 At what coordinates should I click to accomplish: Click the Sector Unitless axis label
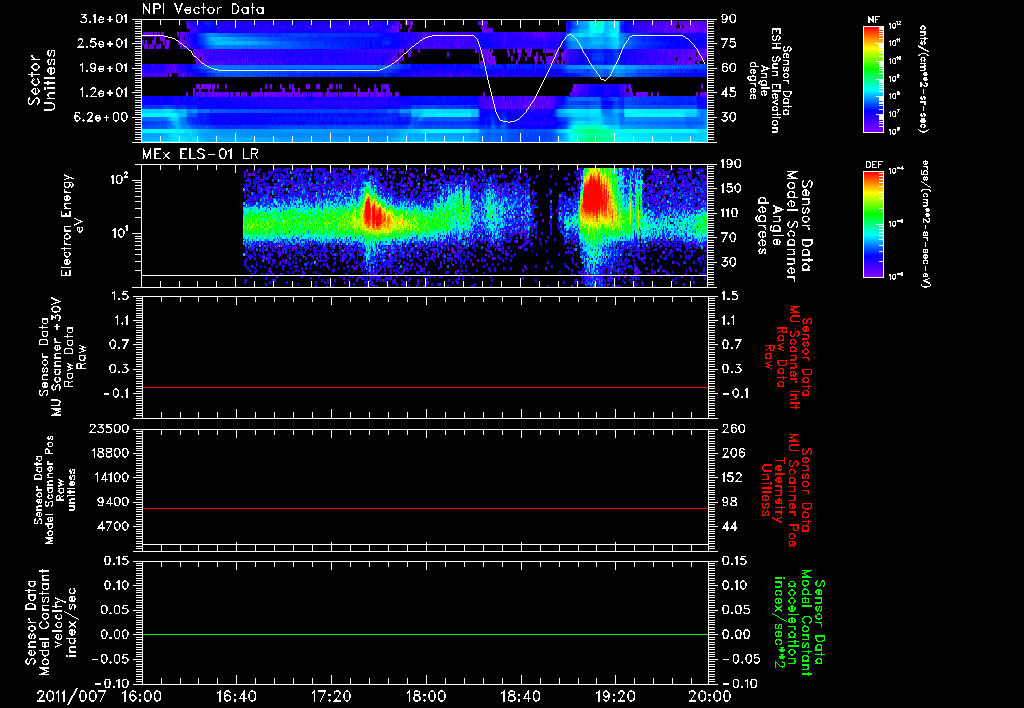coord(42,80)
